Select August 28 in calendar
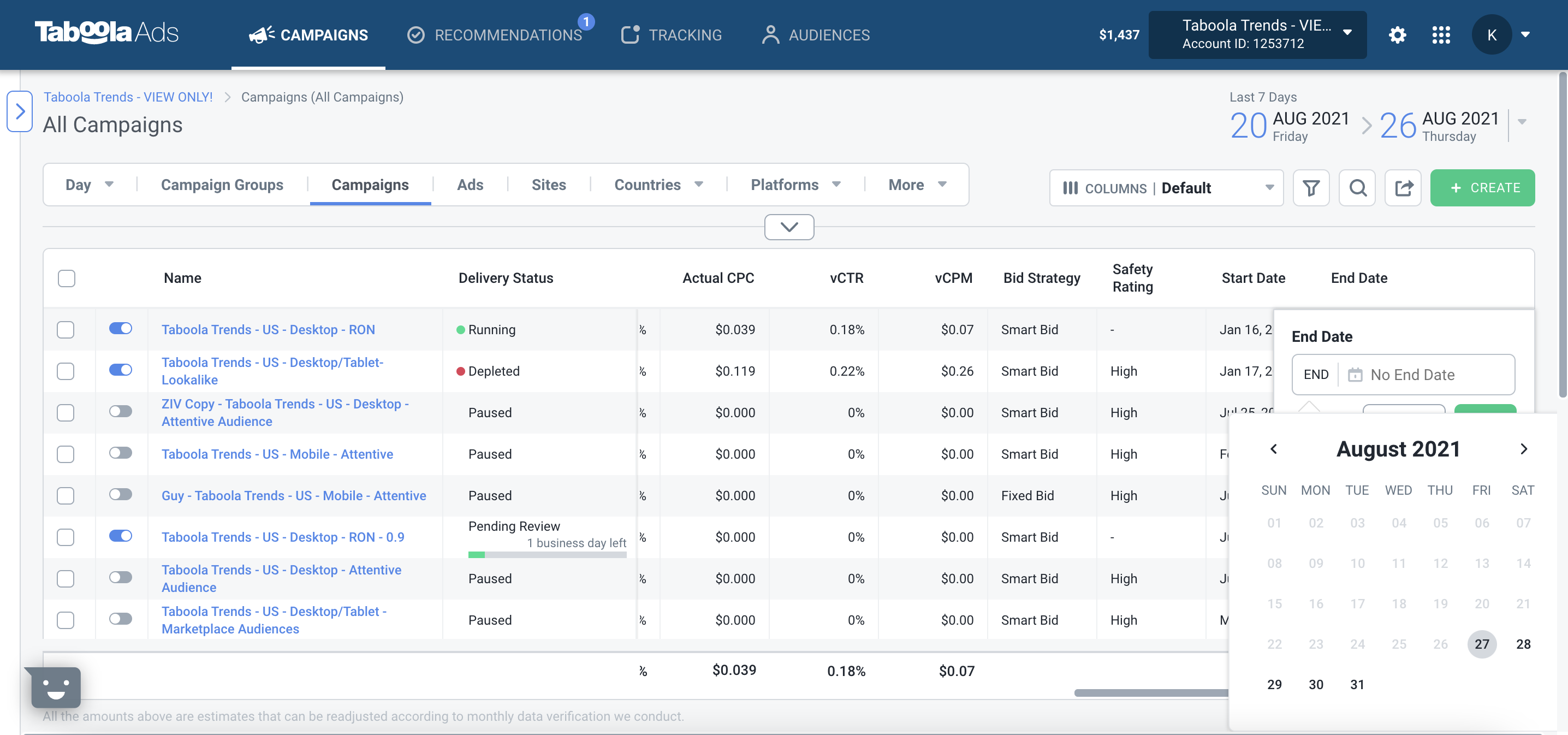 (1523, 644)
